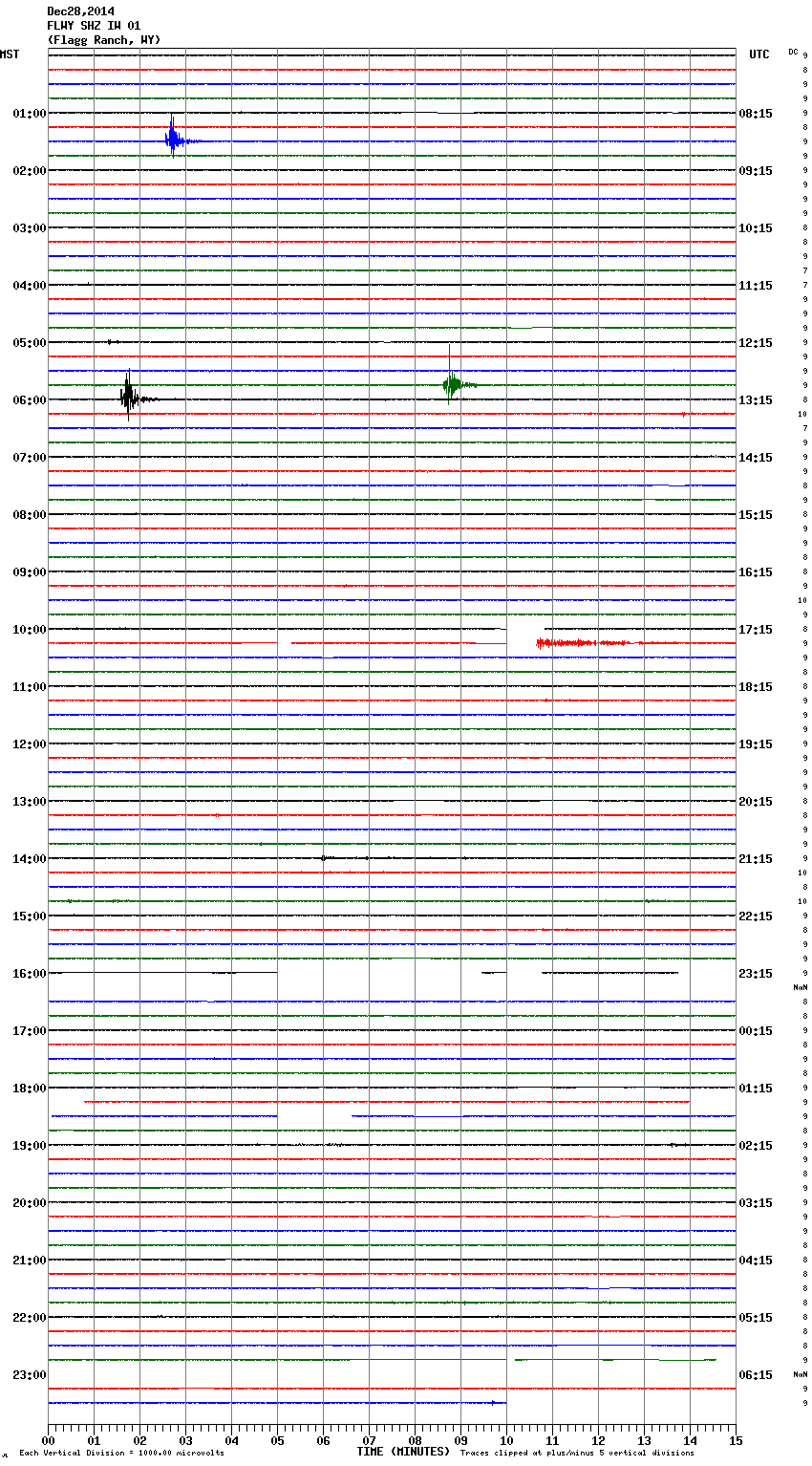Click the 10:15 UTC time label
The width and height of the screenshot is (812, 1466).
pyautogui.click(x=756, y=228)
